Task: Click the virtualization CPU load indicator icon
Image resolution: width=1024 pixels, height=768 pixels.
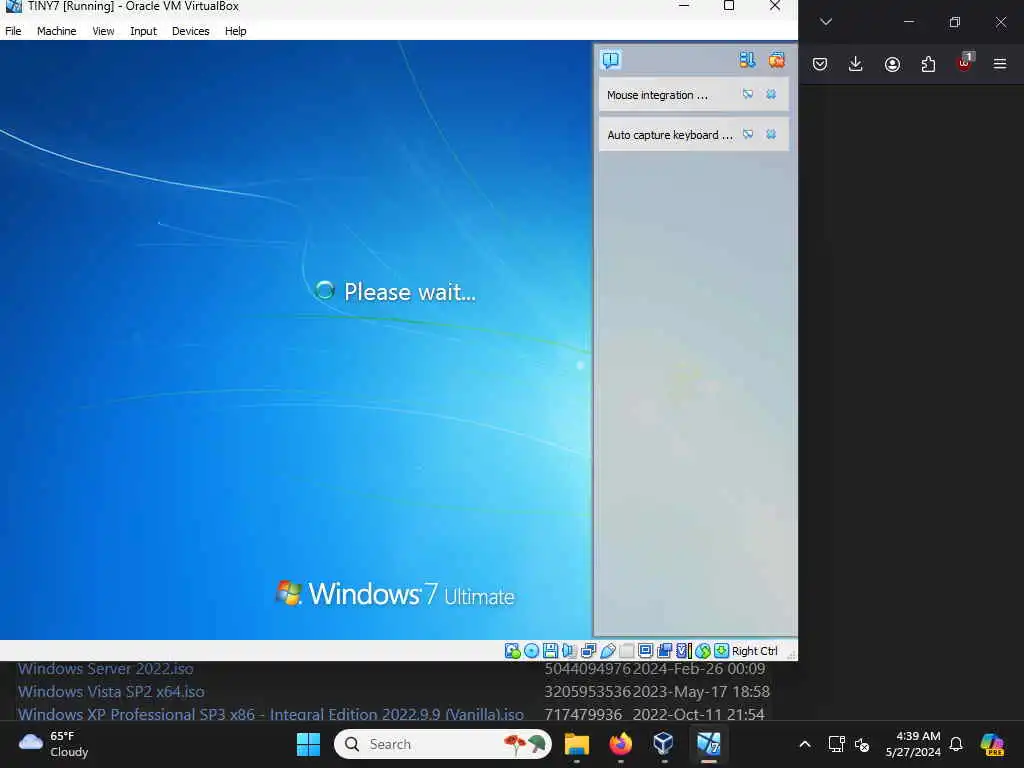Action: click(x=684, y=650)
